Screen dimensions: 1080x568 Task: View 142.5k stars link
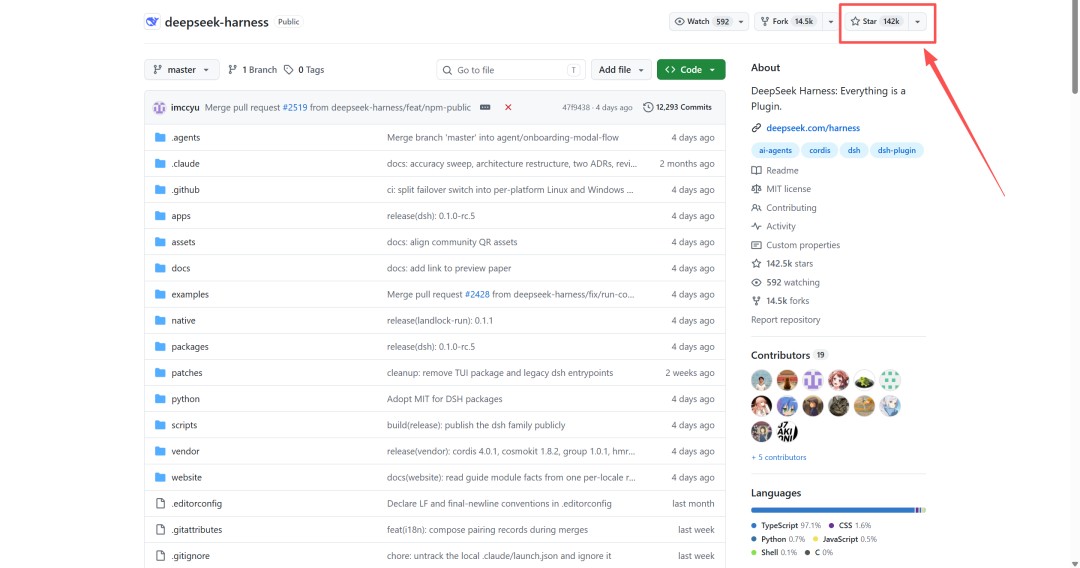click(789, 263)
